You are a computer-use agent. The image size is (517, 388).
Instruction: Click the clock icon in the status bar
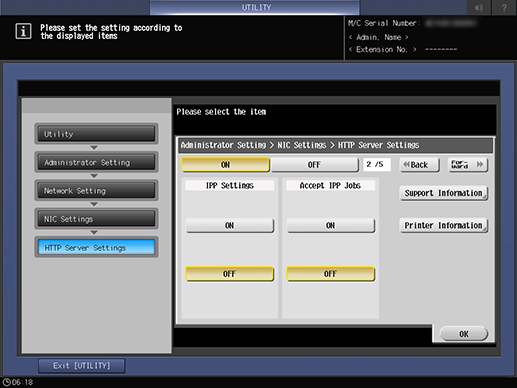[x=6, y=382]
